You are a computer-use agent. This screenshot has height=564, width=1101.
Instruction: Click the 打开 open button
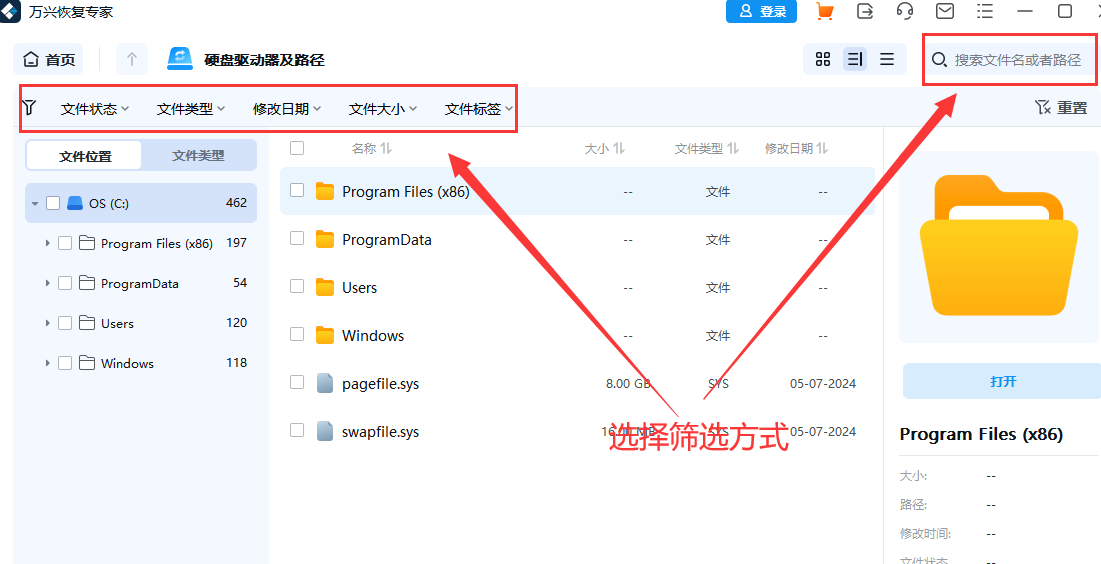[1003, 381]
